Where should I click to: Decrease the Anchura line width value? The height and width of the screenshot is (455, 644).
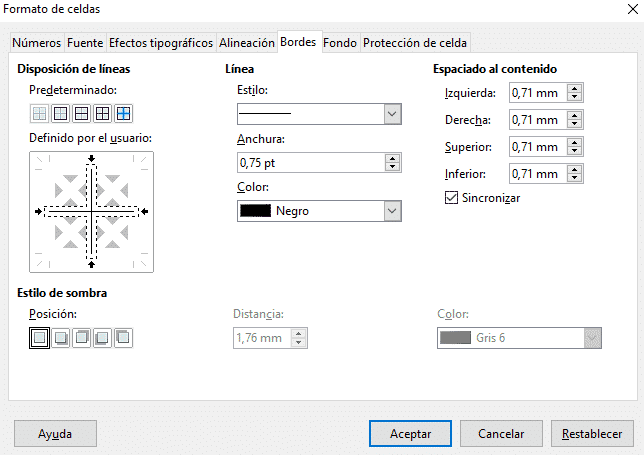pyautogui.click(x=393, y=167)
